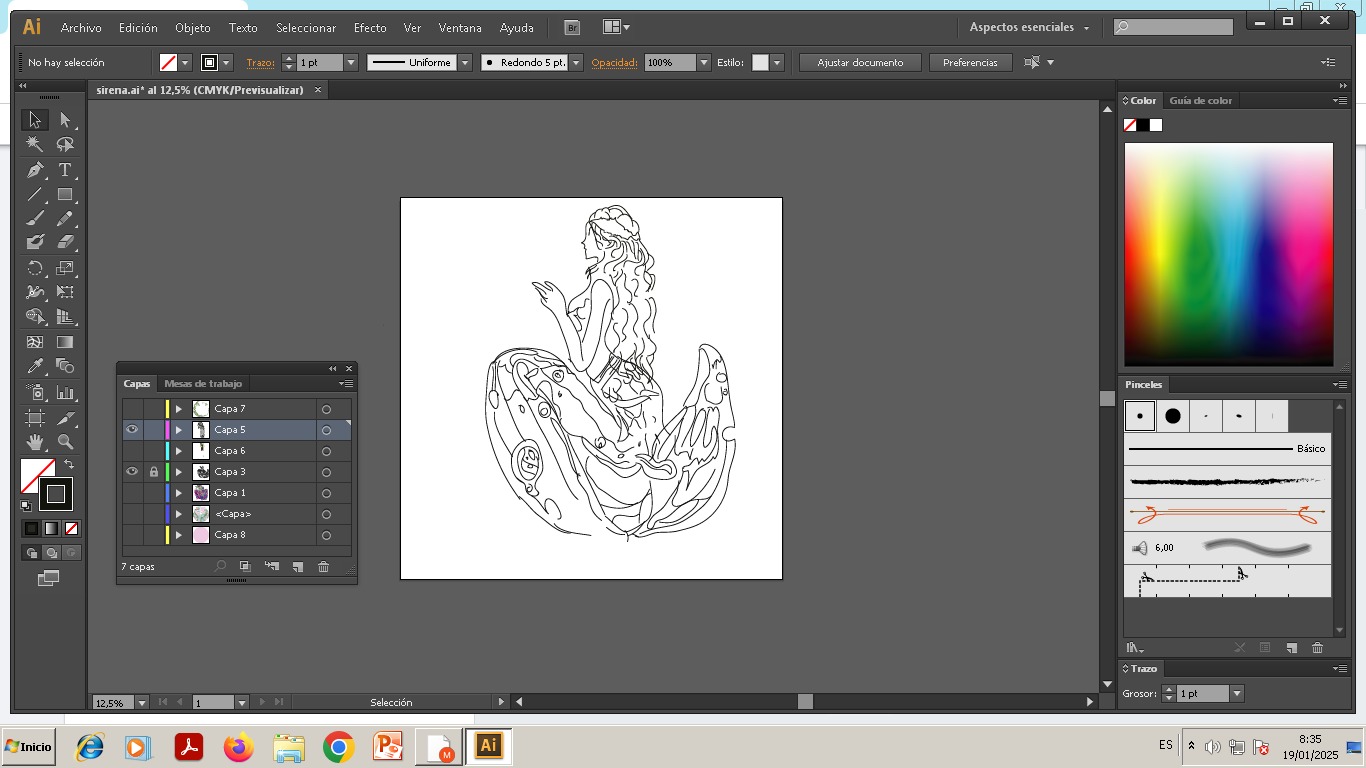The width and height of the screenshot is (1366, 768).
Task: Switch to Guía de color tab
Action: [x=1200, y=101]
